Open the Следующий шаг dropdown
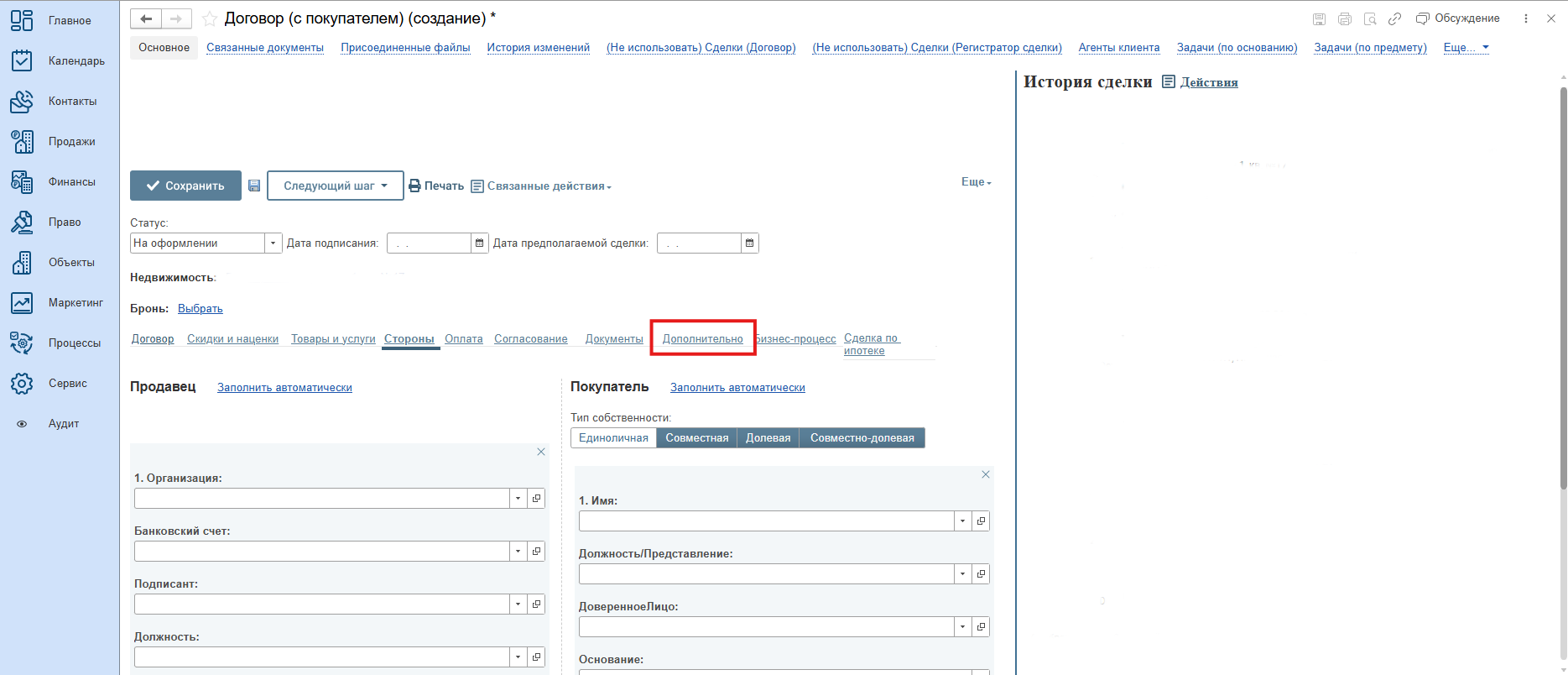 pyautogui.click(x=335, y=186)
